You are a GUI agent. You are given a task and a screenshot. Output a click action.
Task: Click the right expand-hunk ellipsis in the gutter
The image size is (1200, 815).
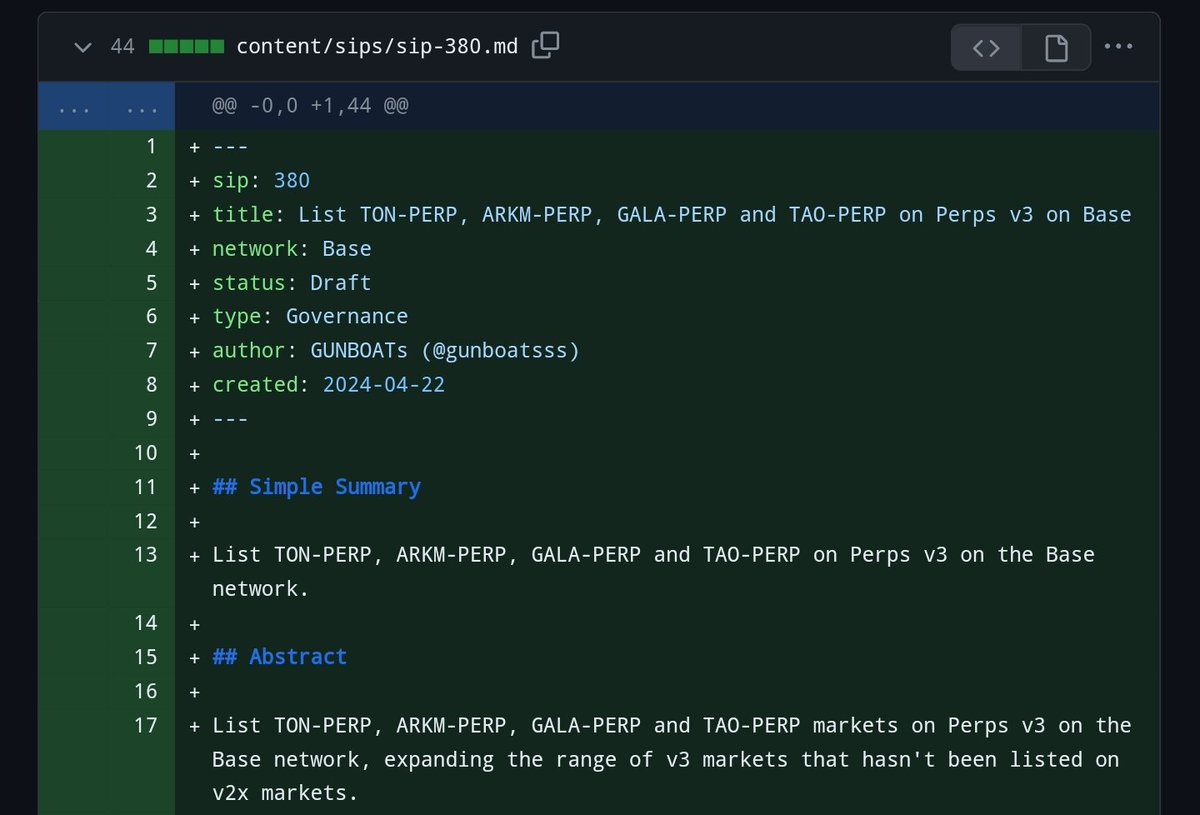140,105
